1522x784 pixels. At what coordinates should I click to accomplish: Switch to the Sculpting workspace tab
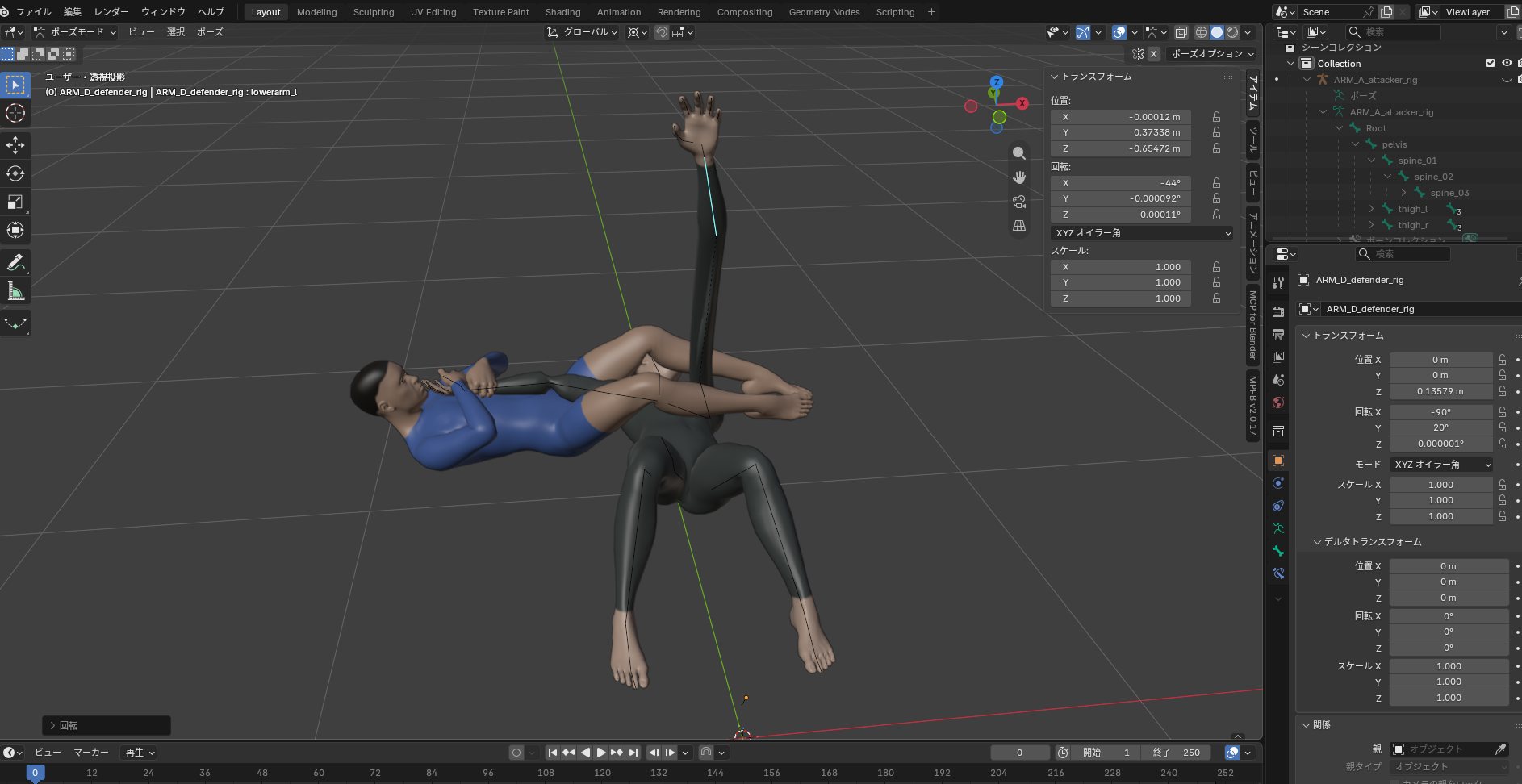pos(374,12)
